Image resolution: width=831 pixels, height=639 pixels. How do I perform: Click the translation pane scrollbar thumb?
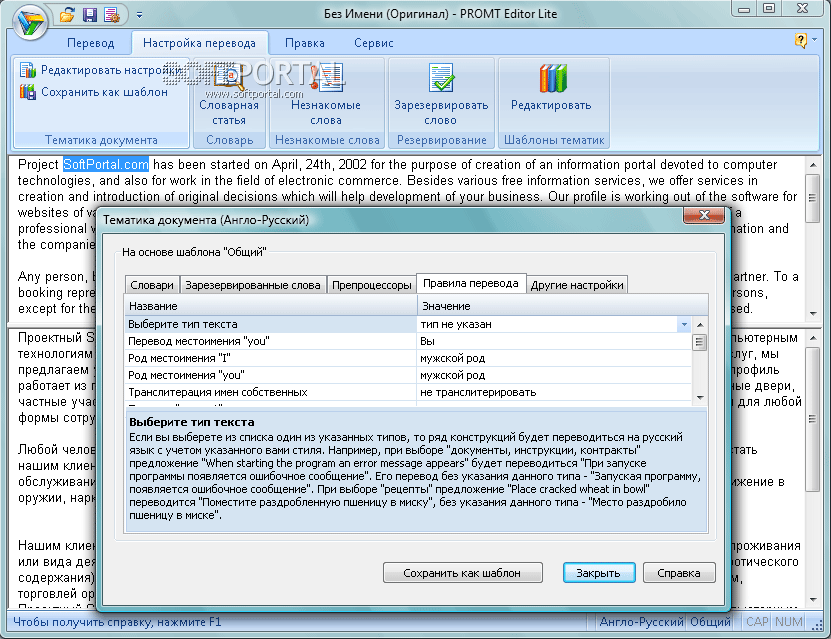812,419
